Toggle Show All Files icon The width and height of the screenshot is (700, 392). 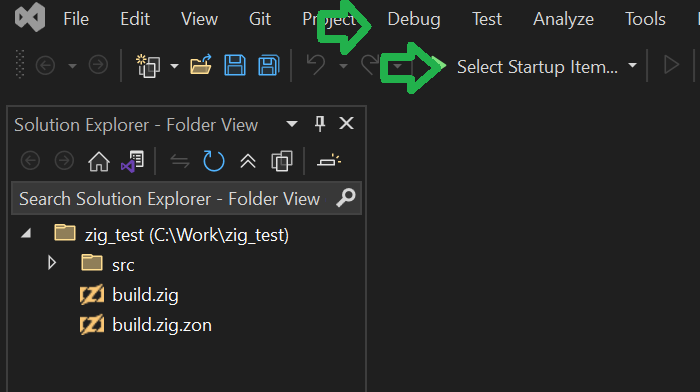tap(282, 161)
